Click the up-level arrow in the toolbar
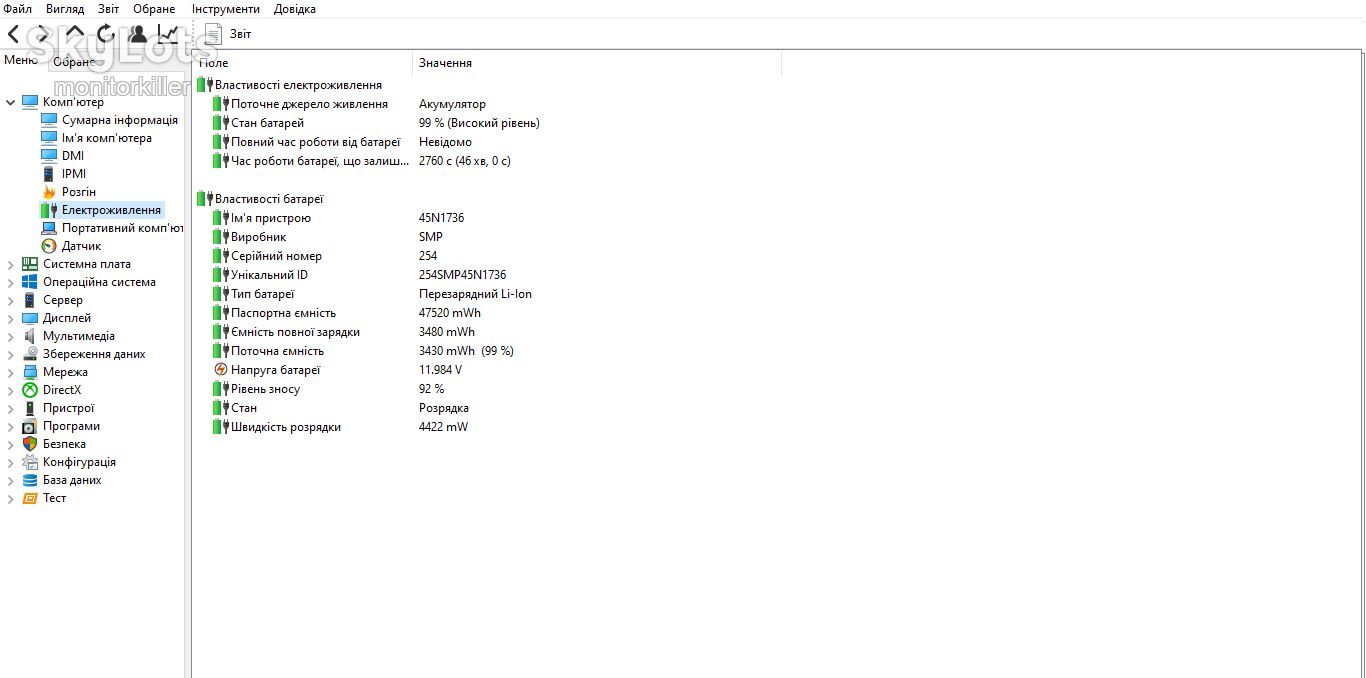This screenshot has width=1366, height=678. point(75,34)
